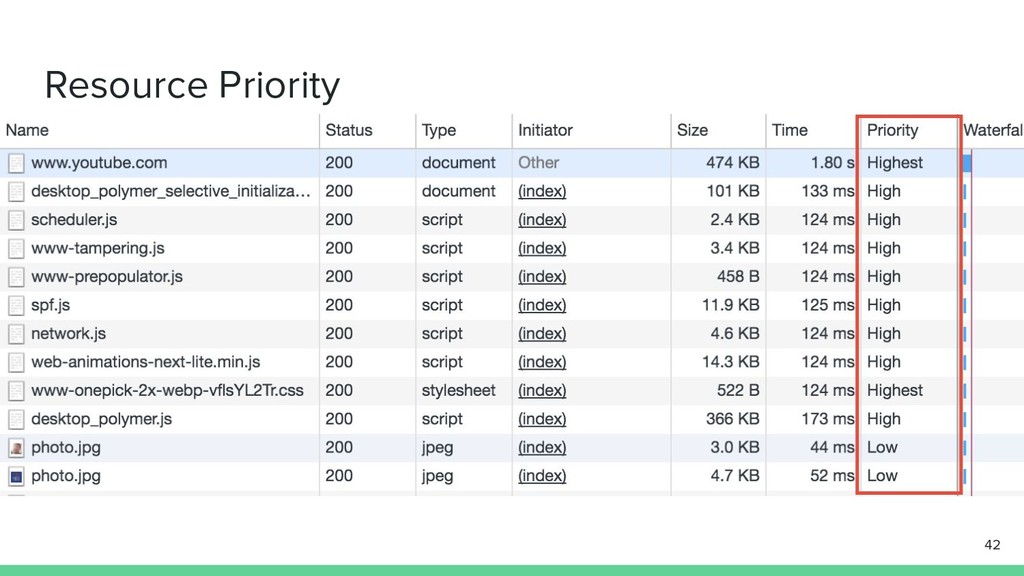The image size is (1024, 576).
Task: Open the (index) link for the stylesheet row
Action: (x=542, y=391)
